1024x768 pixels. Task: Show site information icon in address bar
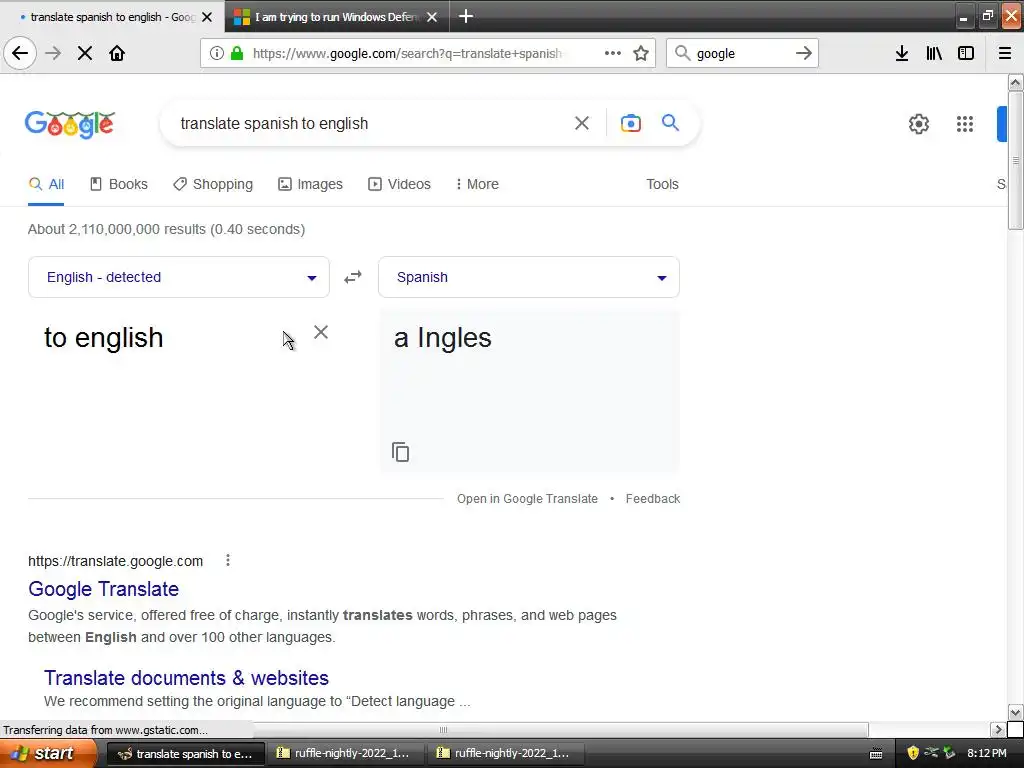[x=217, y=54]
